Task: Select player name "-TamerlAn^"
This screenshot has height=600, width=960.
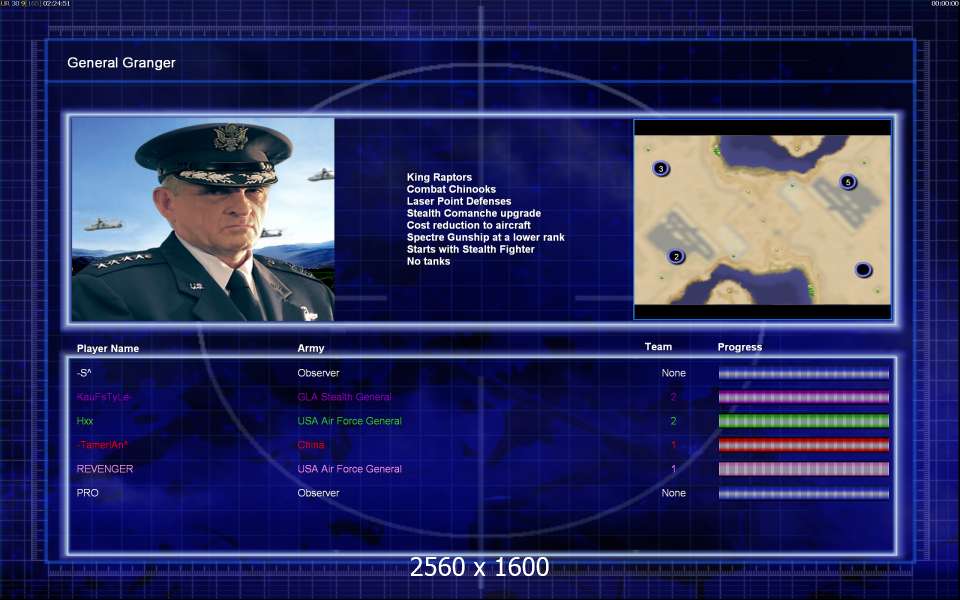Action: (x=102, y=444)
